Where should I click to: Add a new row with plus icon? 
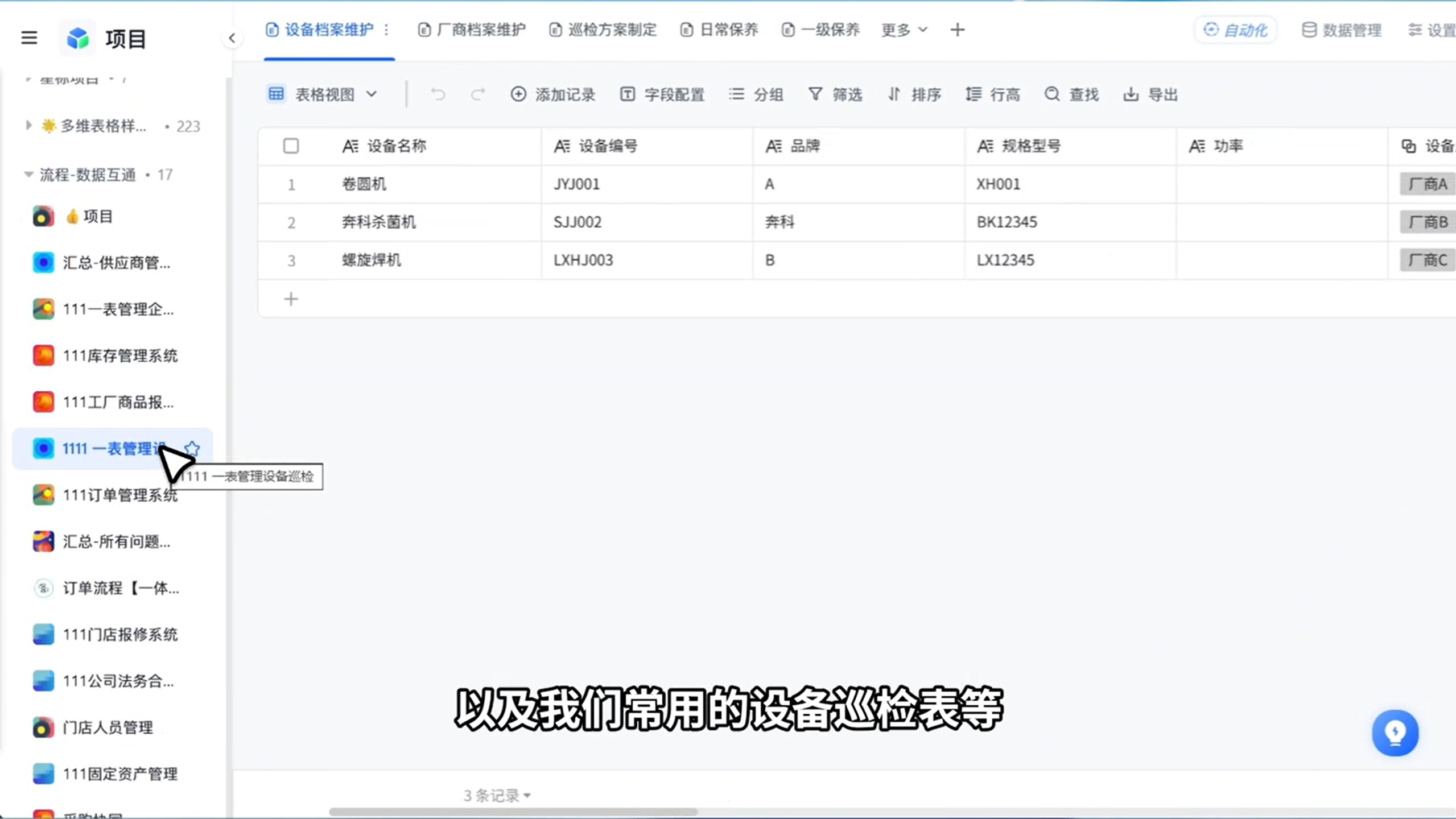tap(291, 299)
